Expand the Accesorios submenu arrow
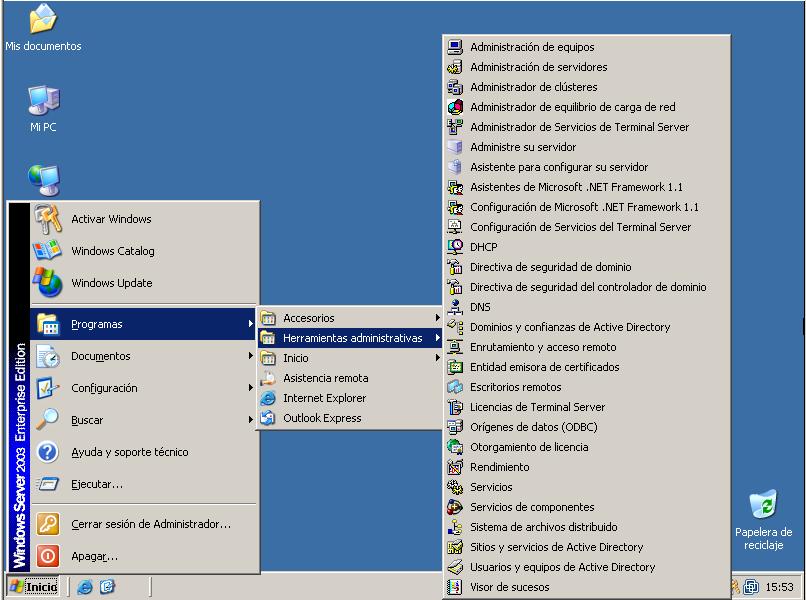 coord(437,318)
